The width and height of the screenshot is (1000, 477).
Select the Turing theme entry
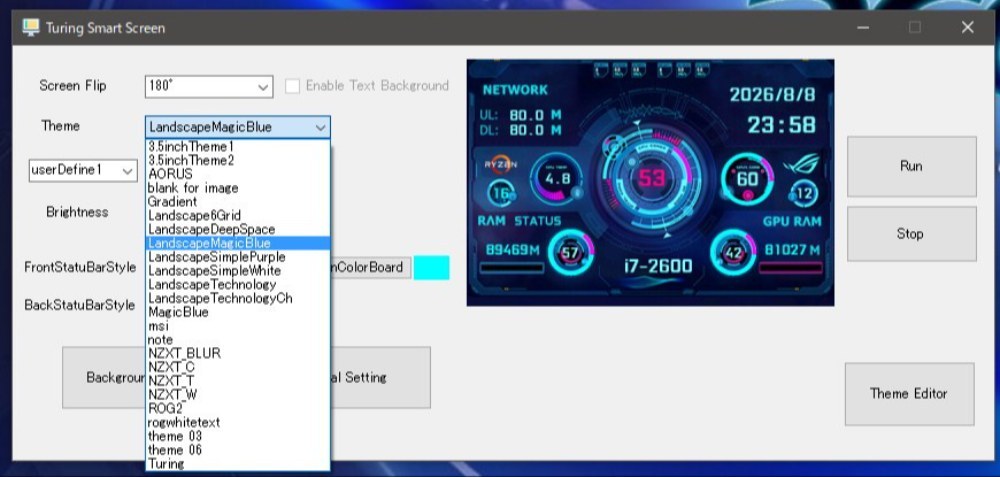click(237, 464)
